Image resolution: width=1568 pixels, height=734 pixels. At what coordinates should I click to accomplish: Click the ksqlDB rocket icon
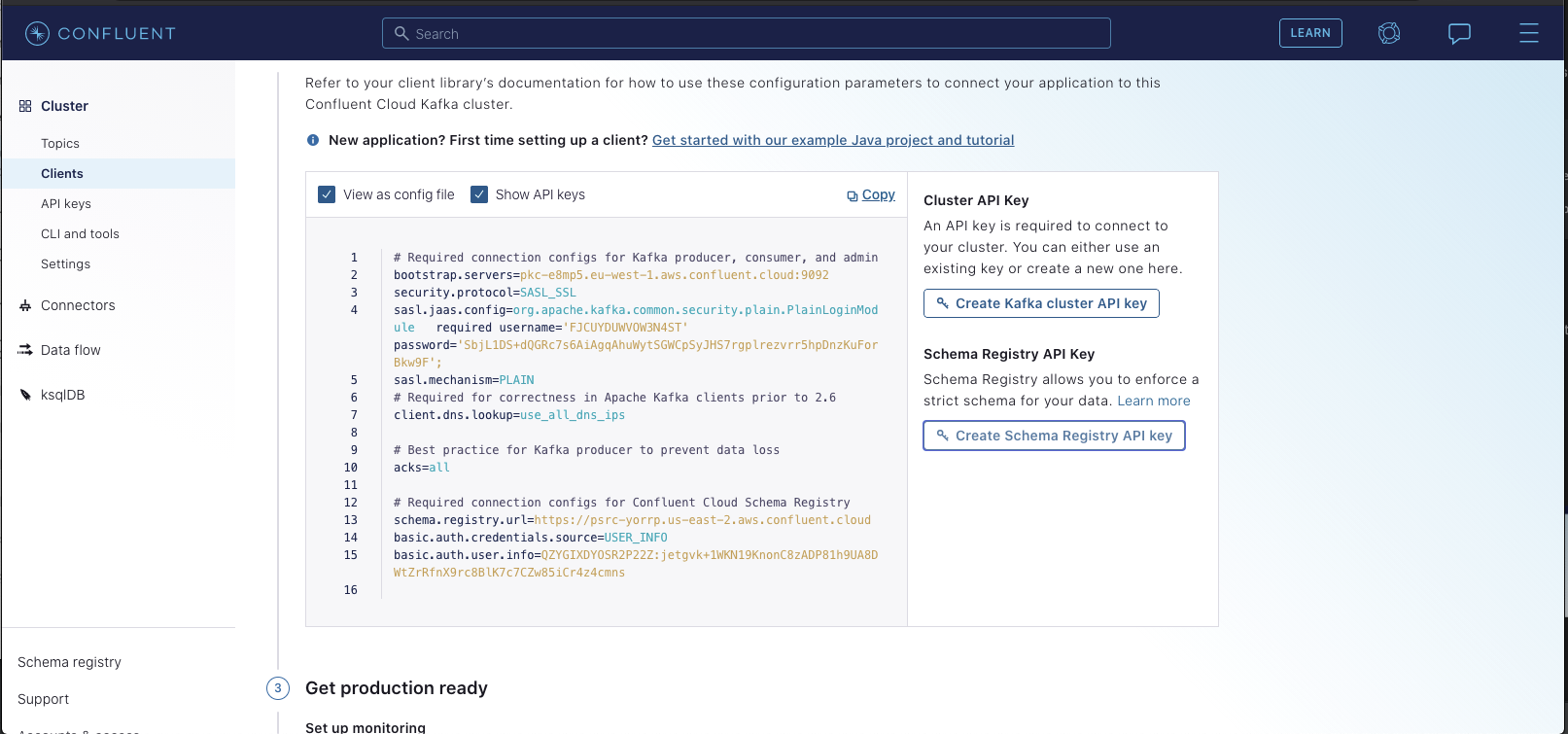[x=25, y=395]
